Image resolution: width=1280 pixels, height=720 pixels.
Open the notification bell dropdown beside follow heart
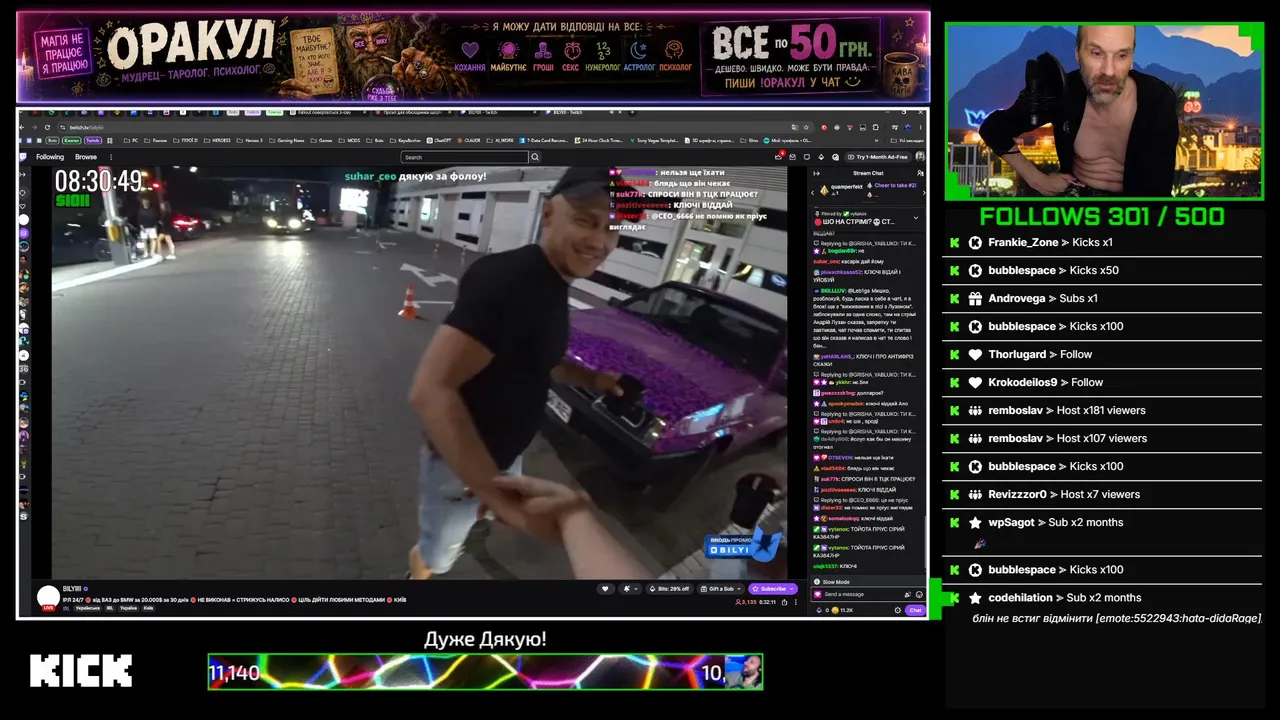pos(630,589)
